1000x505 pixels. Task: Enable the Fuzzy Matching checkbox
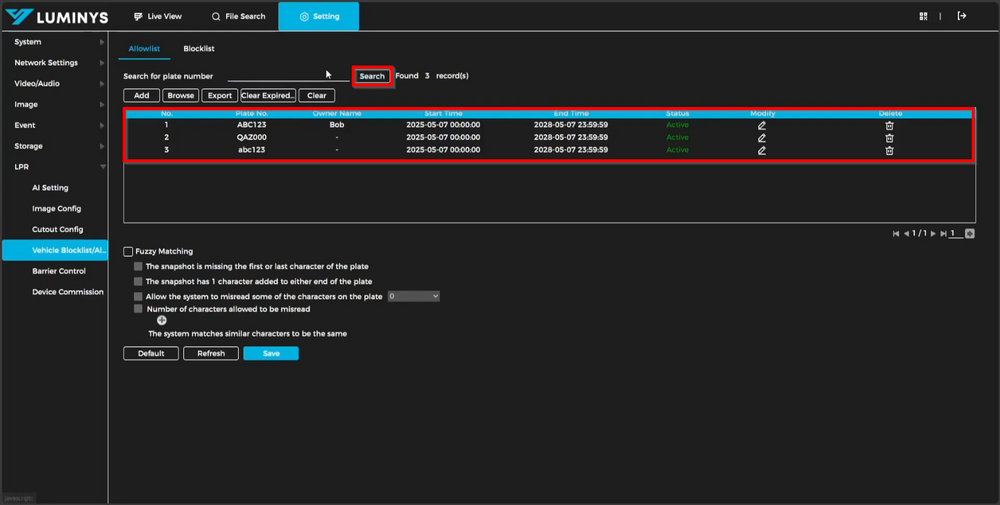click(x=128, y=252)
